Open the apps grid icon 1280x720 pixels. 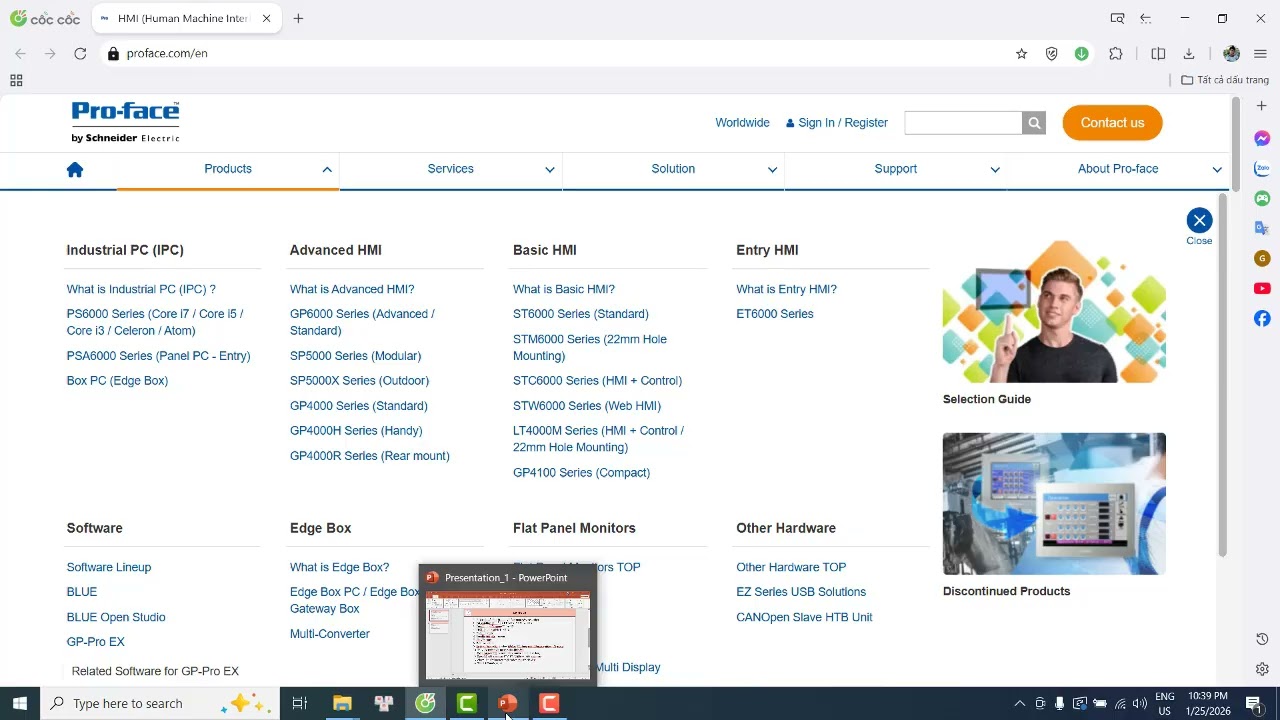(16, 80)
